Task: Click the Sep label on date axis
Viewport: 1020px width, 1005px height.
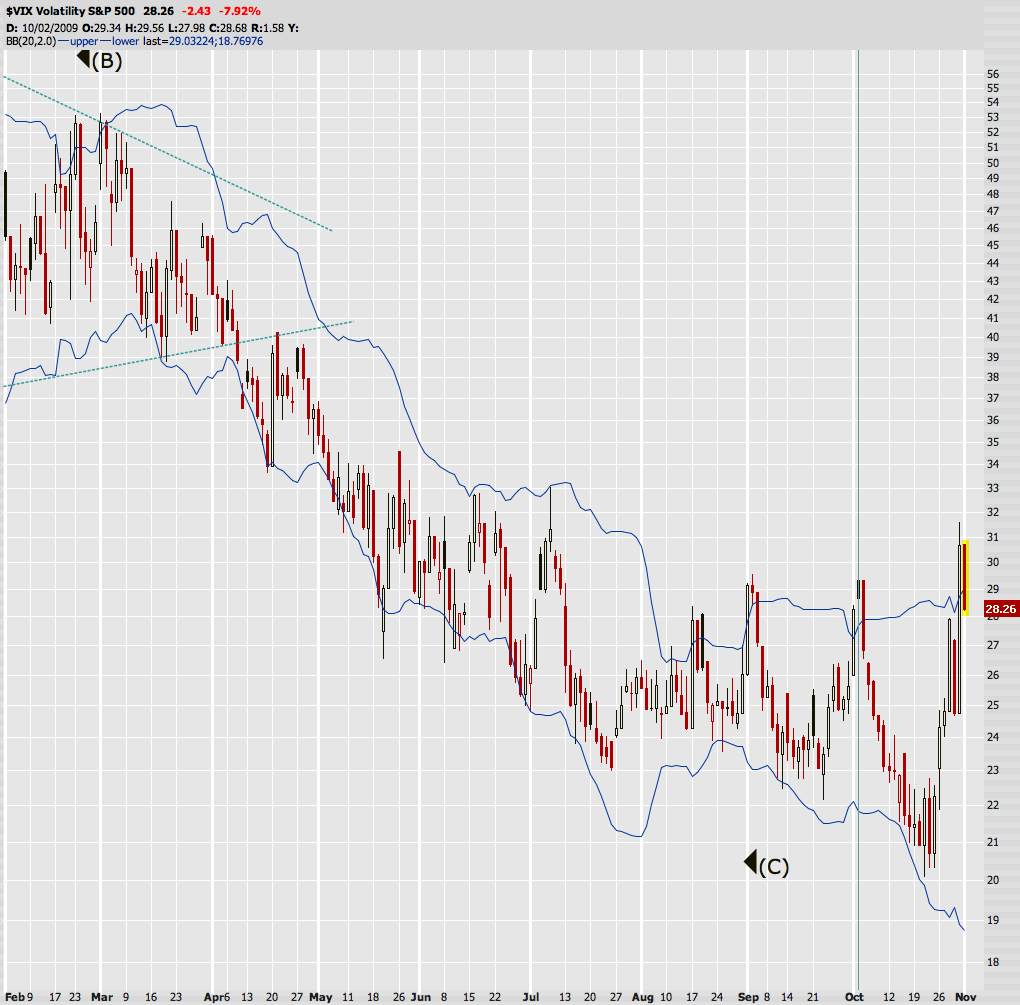Action: point(748,997)
